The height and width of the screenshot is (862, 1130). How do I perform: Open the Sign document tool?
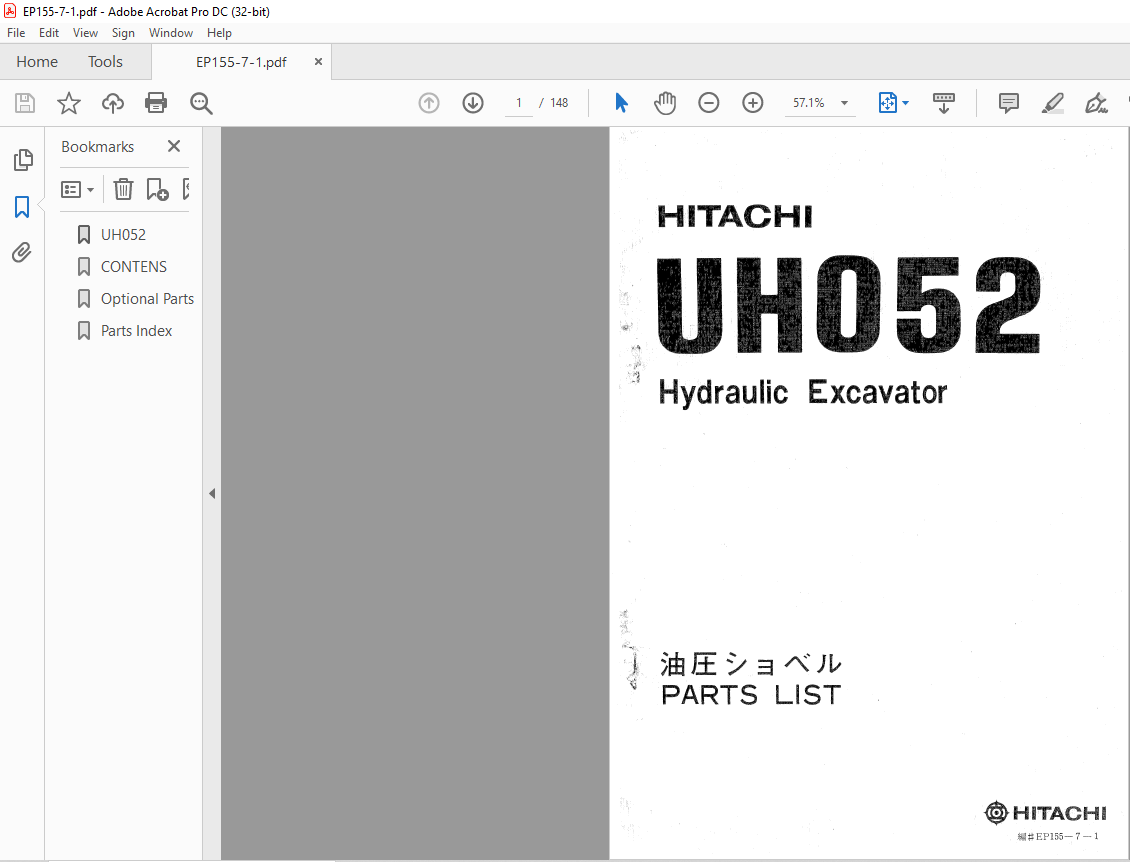click(x=1096, y=103)
